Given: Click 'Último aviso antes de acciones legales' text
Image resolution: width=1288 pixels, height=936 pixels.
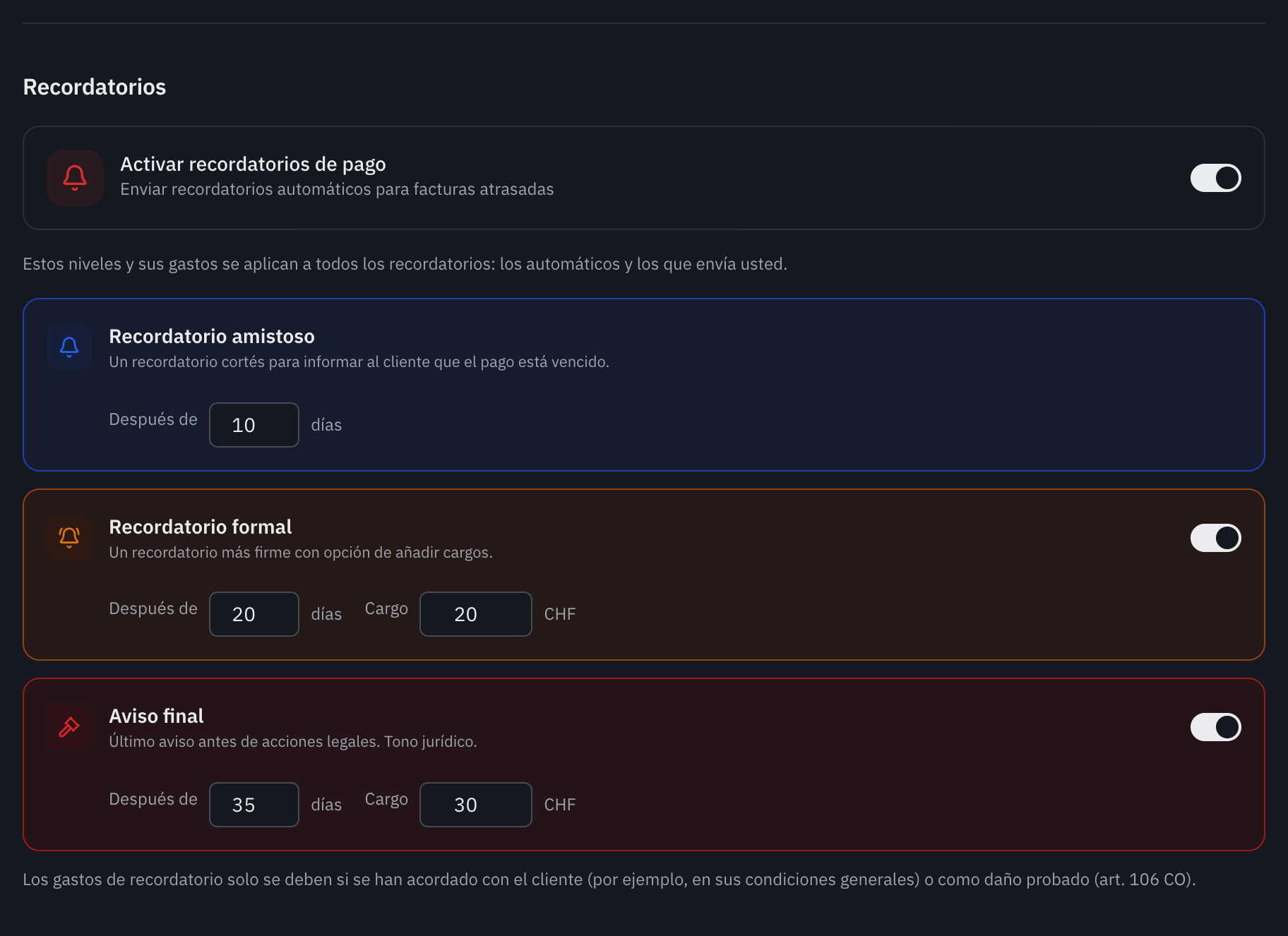Looking at the screenshot, I should 293,742.
